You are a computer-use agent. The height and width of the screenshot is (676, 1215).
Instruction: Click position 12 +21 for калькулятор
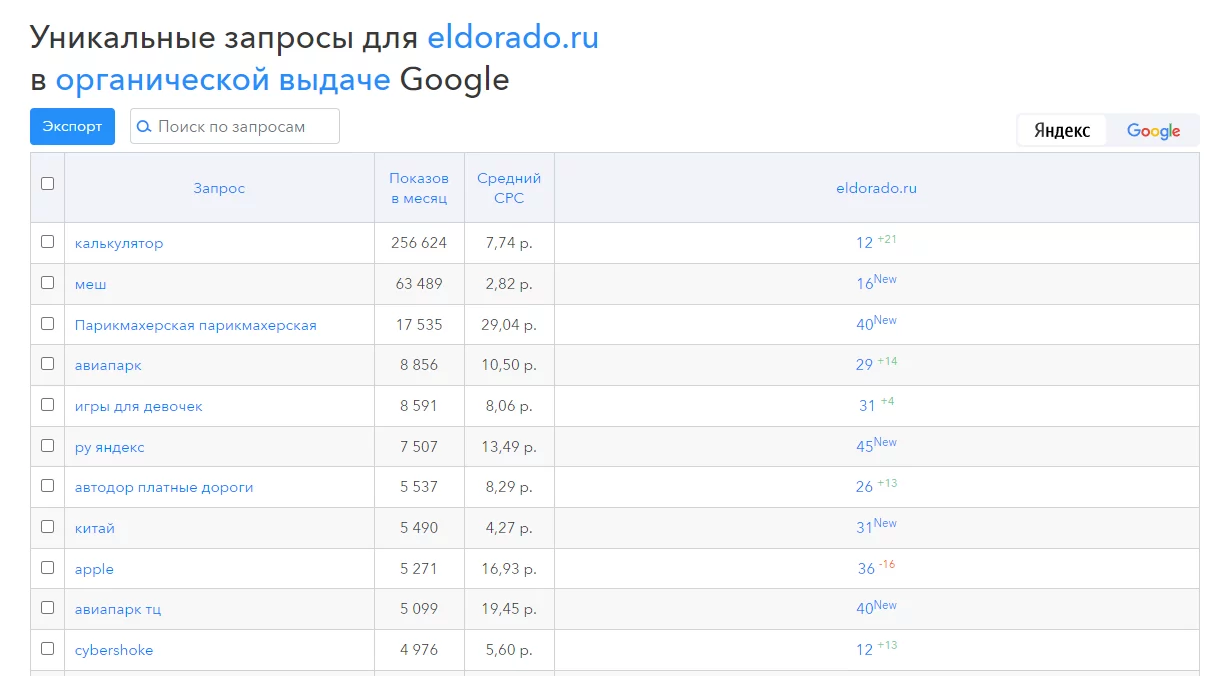click(x=876, y=242)
